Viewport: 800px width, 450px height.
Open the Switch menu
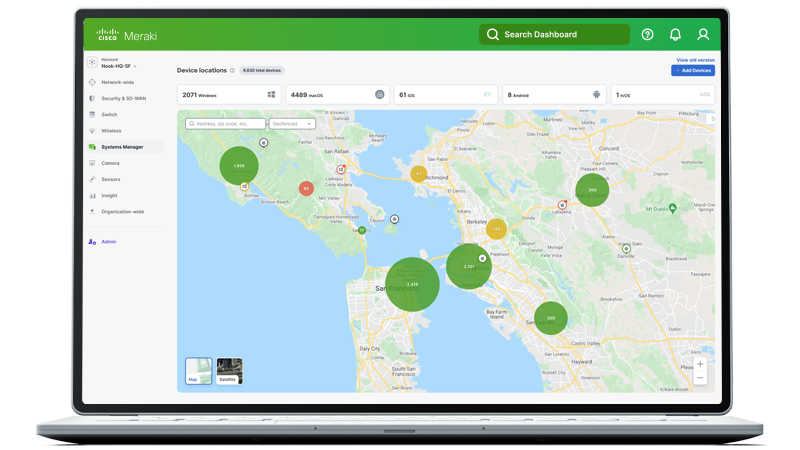pos(109,115)
